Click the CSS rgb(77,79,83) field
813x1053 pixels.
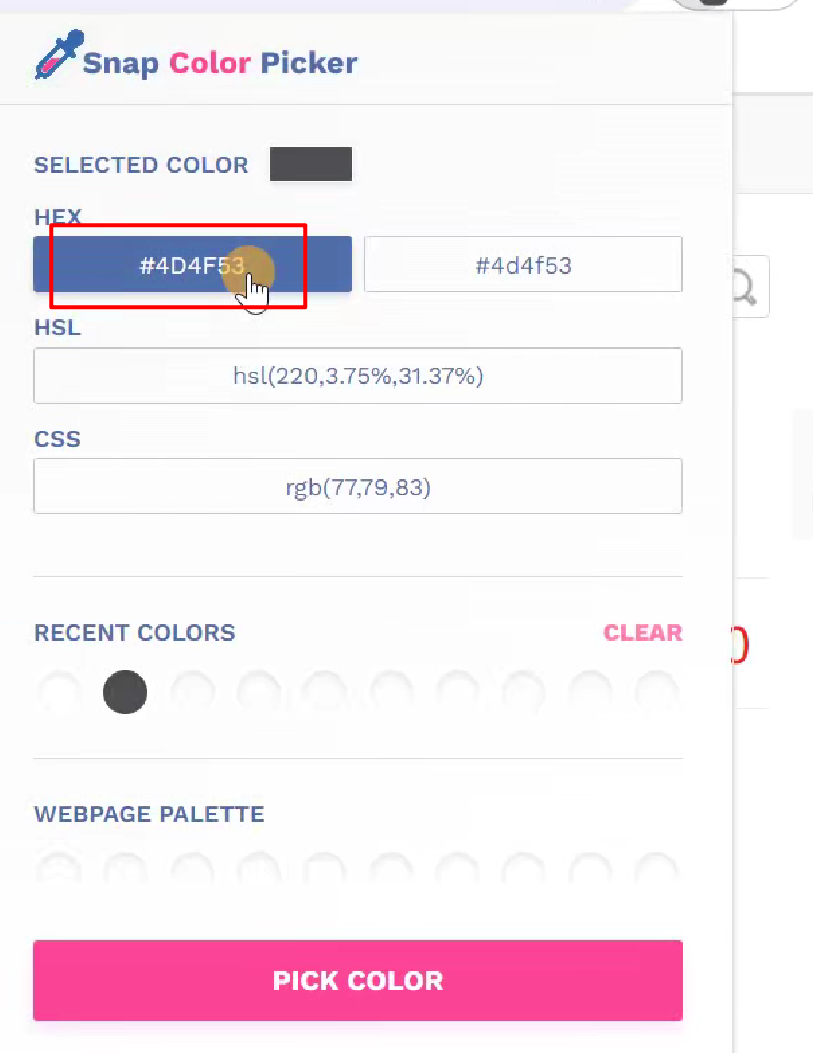click(x=358, y=487)
